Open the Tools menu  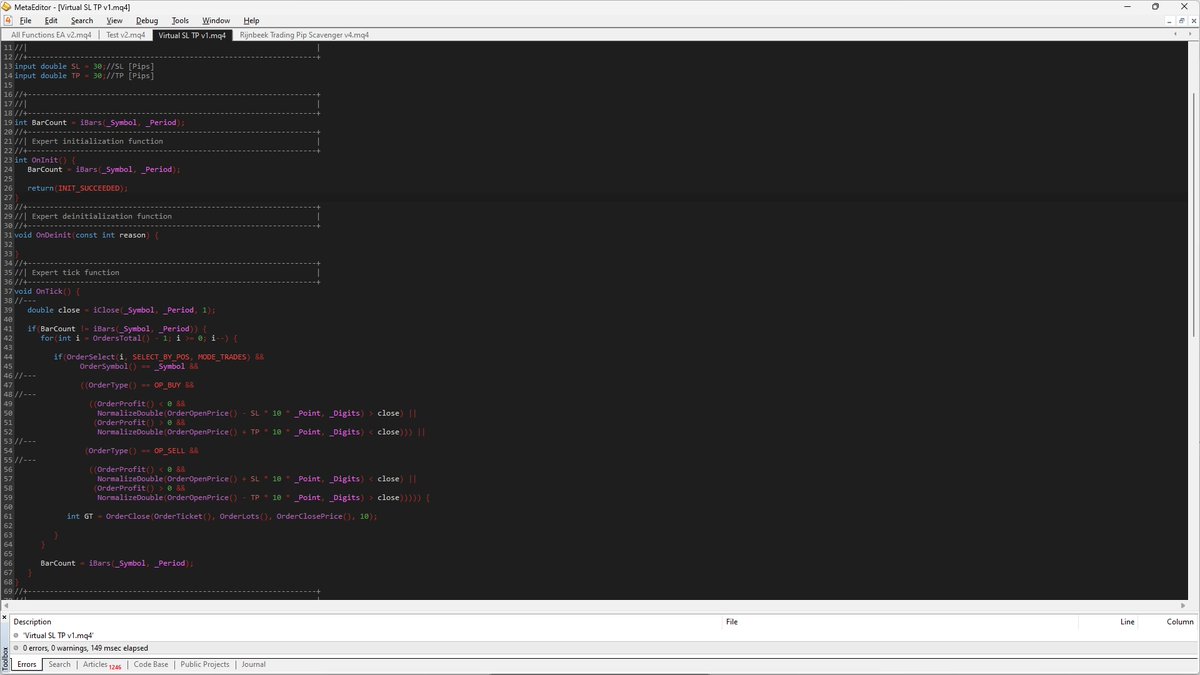coord(180,20)
